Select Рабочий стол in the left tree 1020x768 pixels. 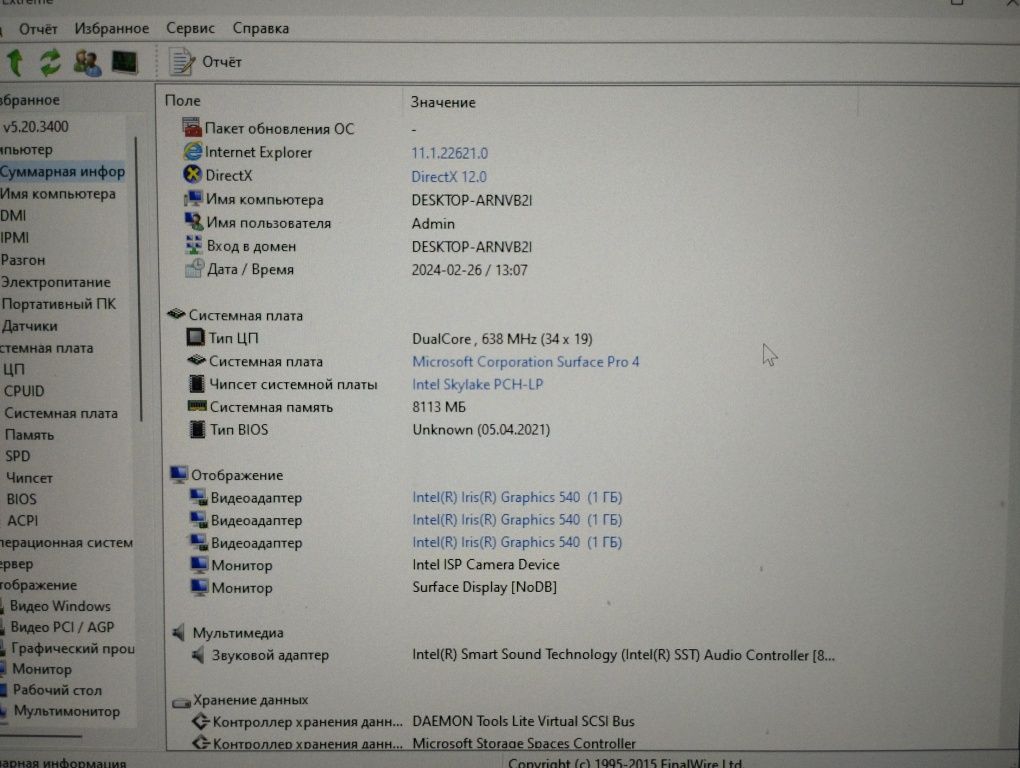(x=57, y=690)
